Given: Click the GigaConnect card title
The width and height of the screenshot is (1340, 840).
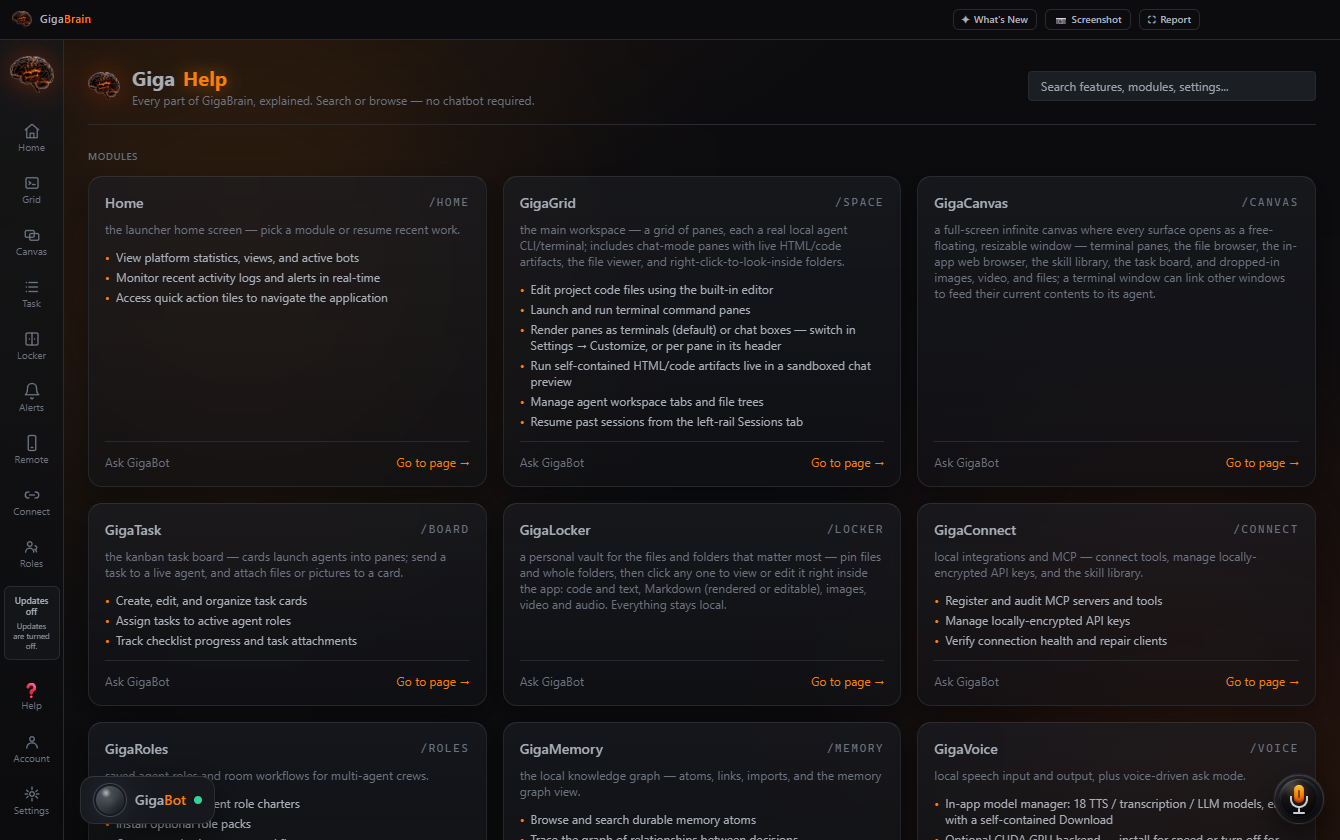Looking at the screenshot, I should point(975,530).
